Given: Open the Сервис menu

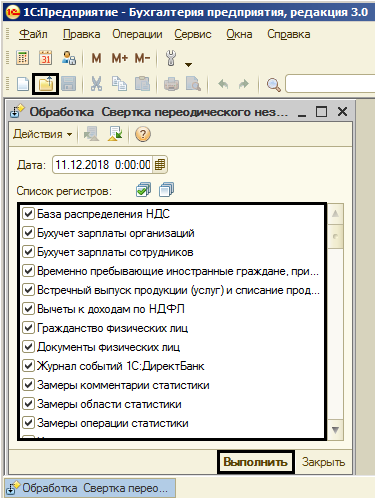Looking at the screenshot, I should (193, 34).
